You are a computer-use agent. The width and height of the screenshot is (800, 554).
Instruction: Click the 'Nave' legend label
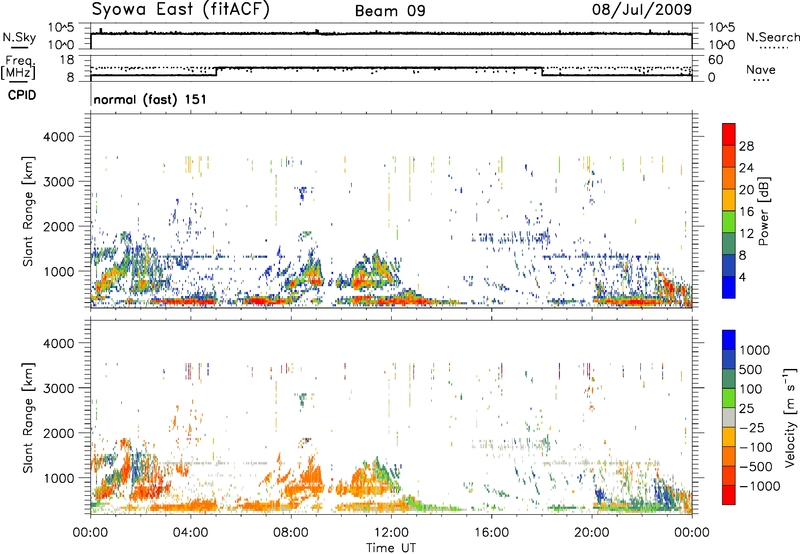click(x=761, y=70)
